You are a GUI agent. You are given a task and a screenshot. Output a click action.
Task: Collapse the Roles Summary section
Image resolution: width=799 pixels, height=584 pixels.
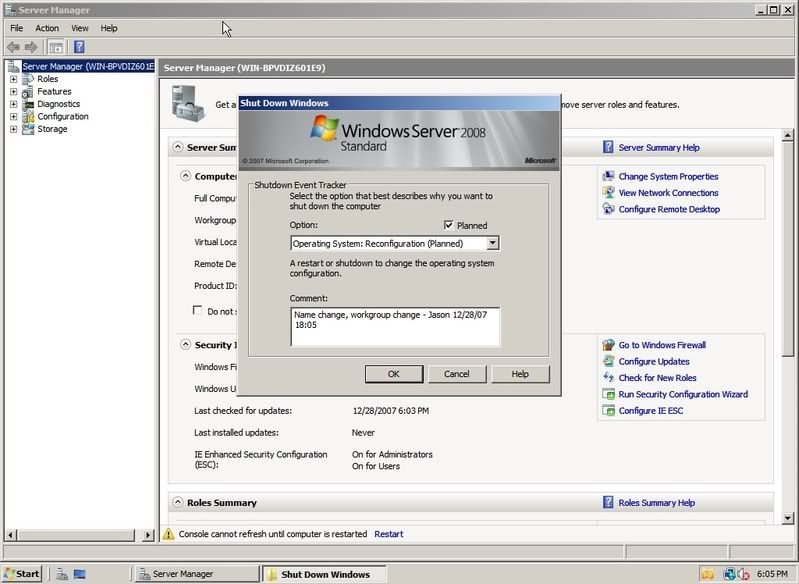(177, 502)
